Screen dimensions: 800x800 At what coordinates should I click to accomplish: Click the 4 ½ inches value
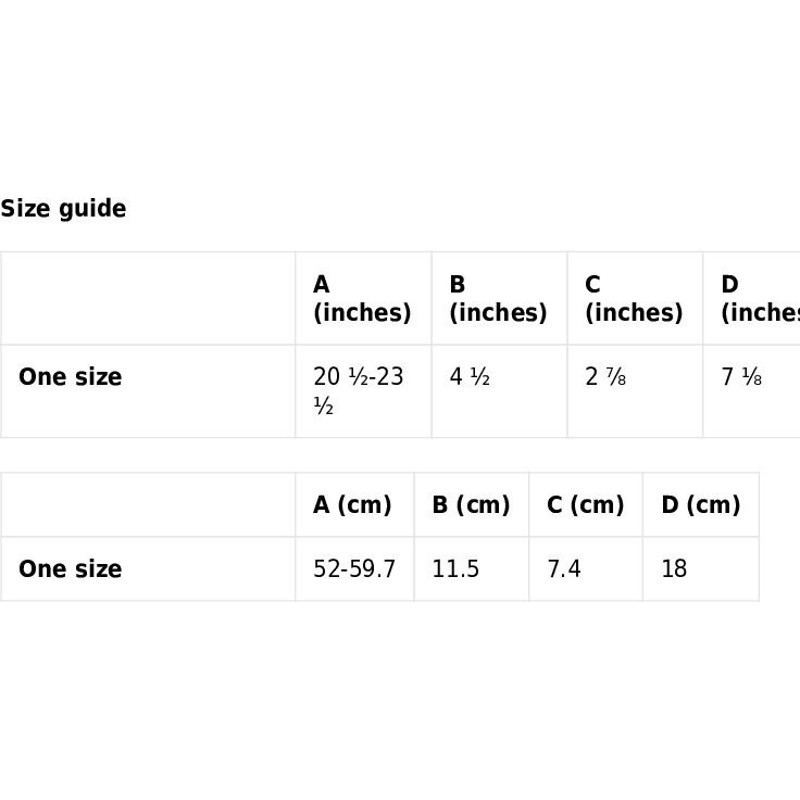[470, 377]
